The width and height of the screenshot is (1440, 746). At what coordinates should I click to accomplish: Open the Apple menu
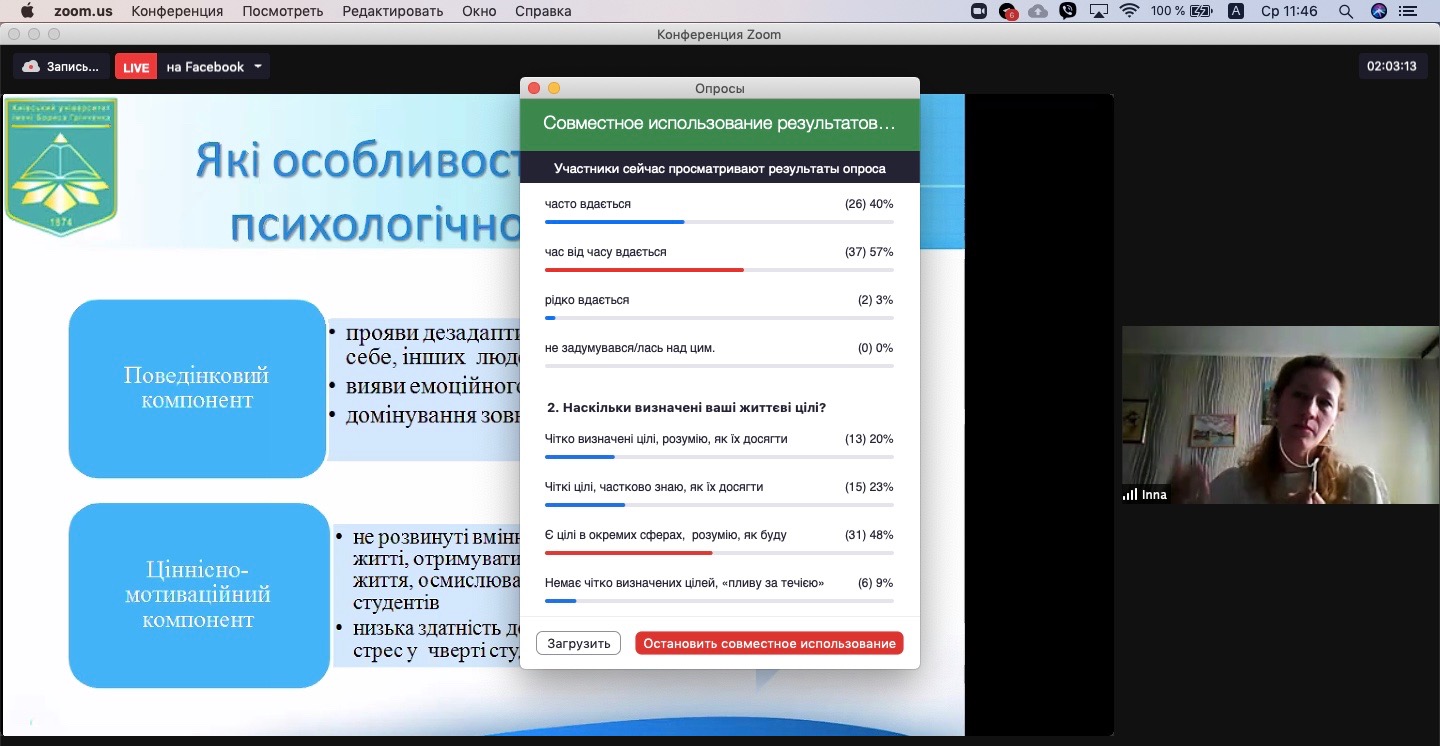pyautogui.click(x=27, y=11)
